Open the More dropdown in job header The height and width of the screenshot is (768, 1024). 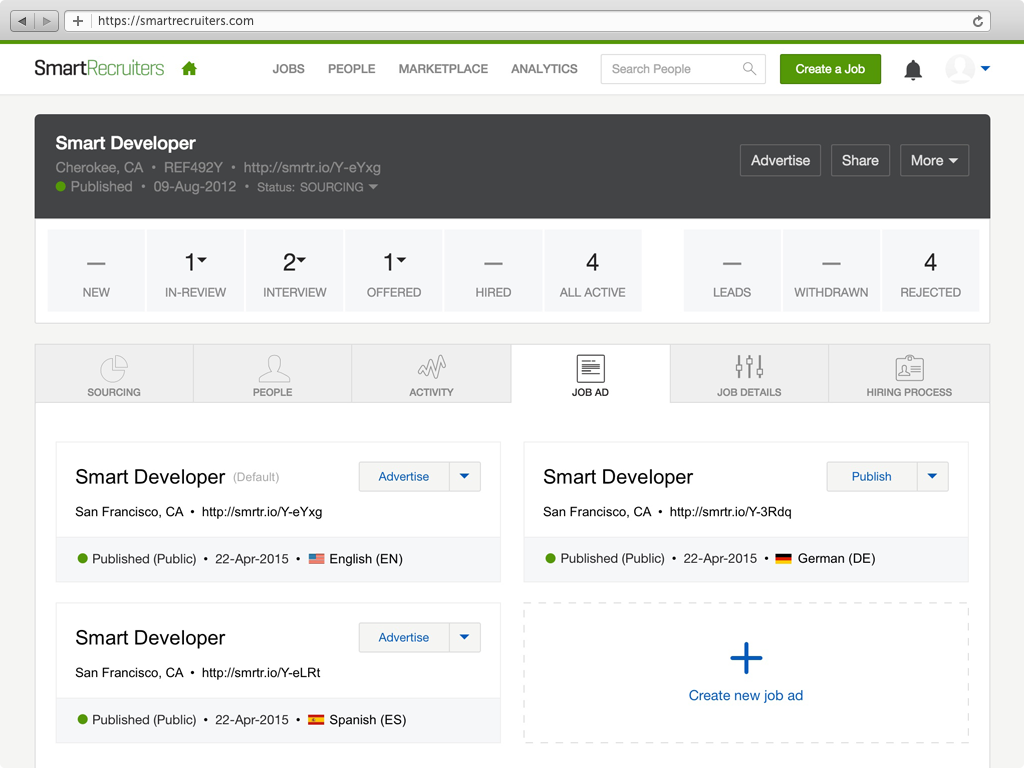pos(934,161)
